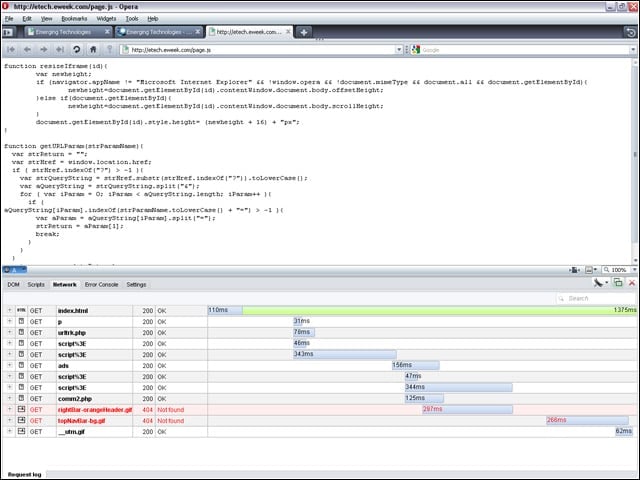Open the Widgets menu
The height and width of the screenshot is (480, 640).
pyautogui.click(x=106, y=19)
